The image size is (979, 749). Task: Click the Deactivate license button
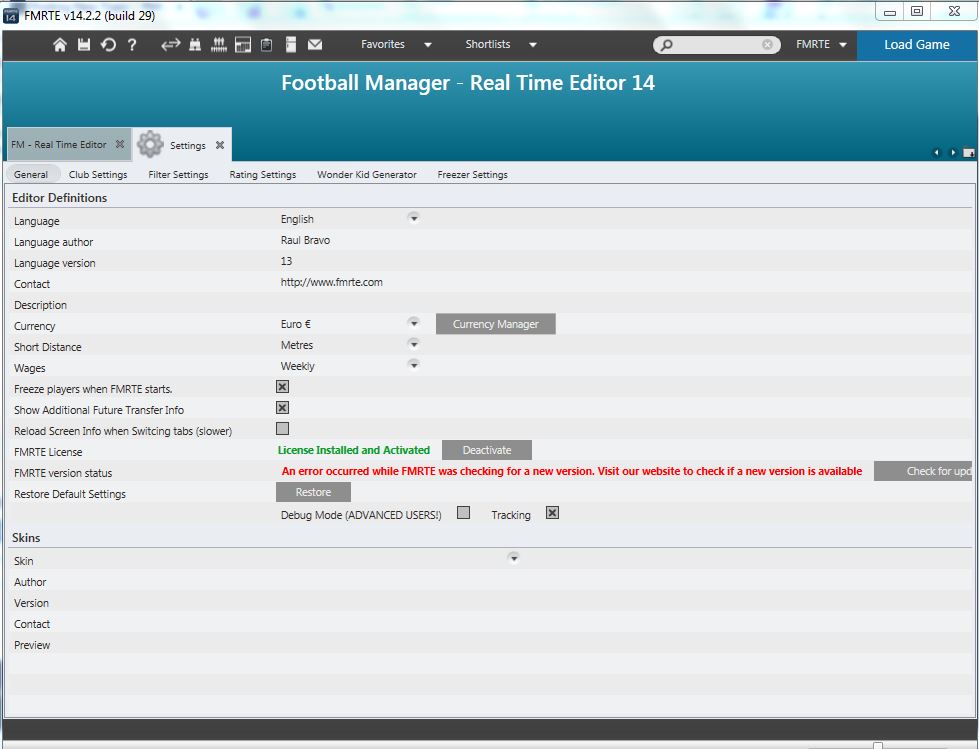click(487, 450)
